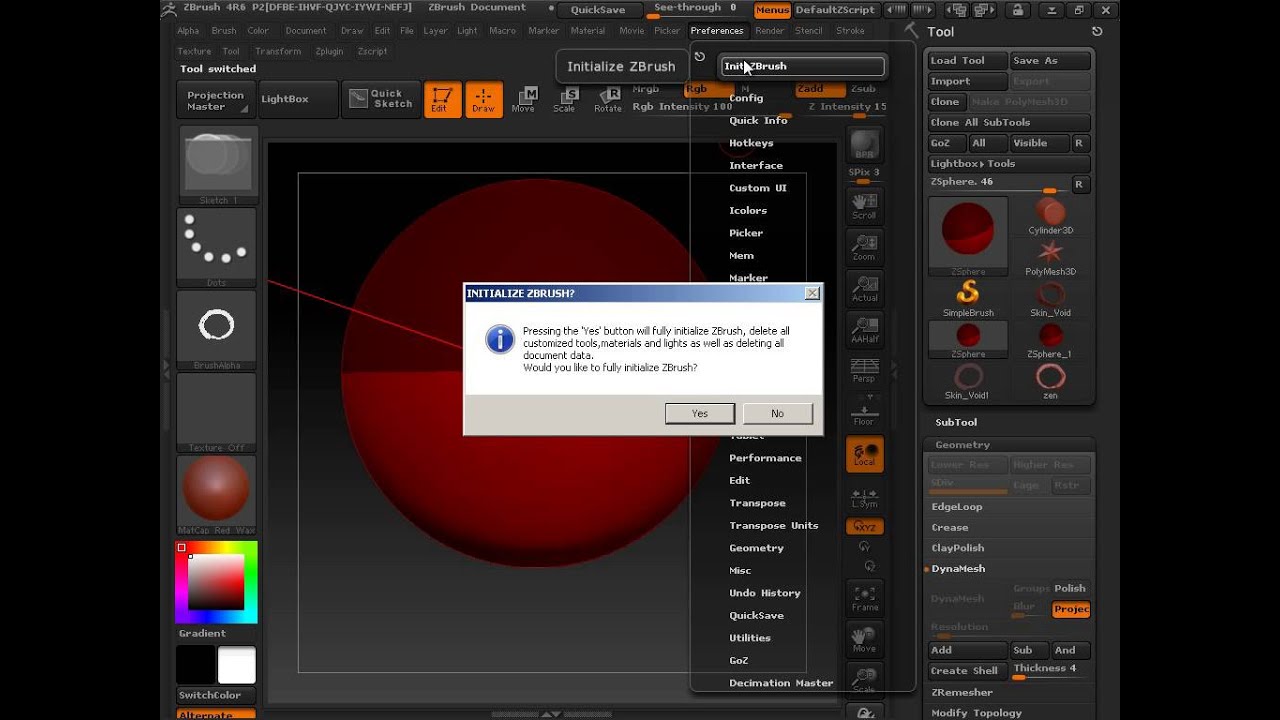This screenshot has width=1280, height=720.
Task: Click the Load Tool button
Action: [966, 61]
